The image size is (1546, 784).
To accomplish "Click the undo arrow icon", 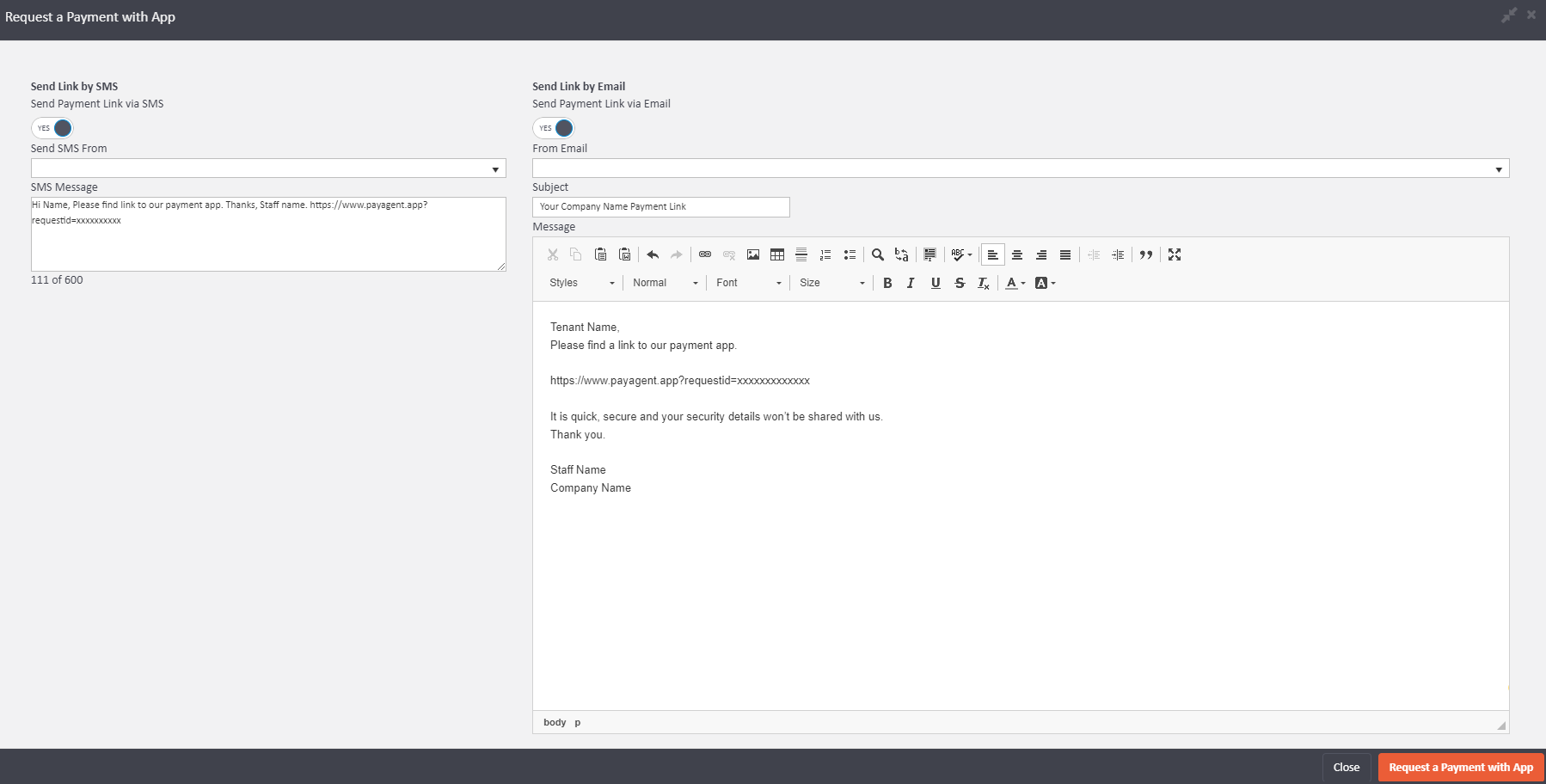I will [x=653, y=254].
